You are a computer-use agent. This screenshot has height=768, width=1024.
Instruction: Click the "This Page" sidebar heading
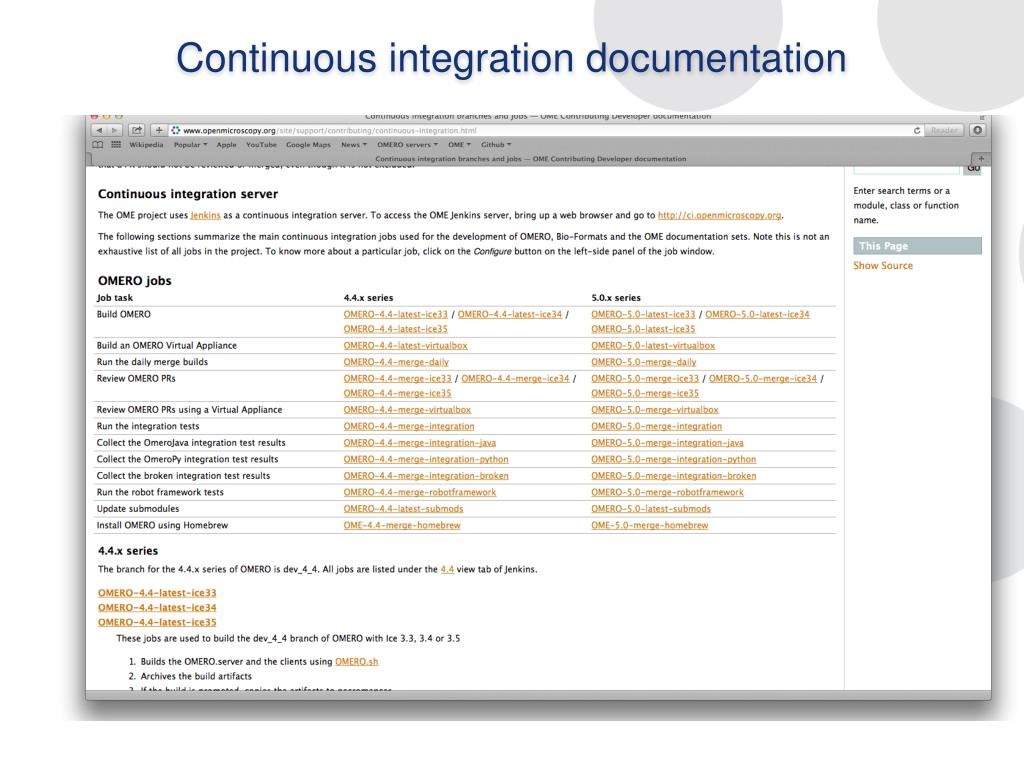click(917, 246)
